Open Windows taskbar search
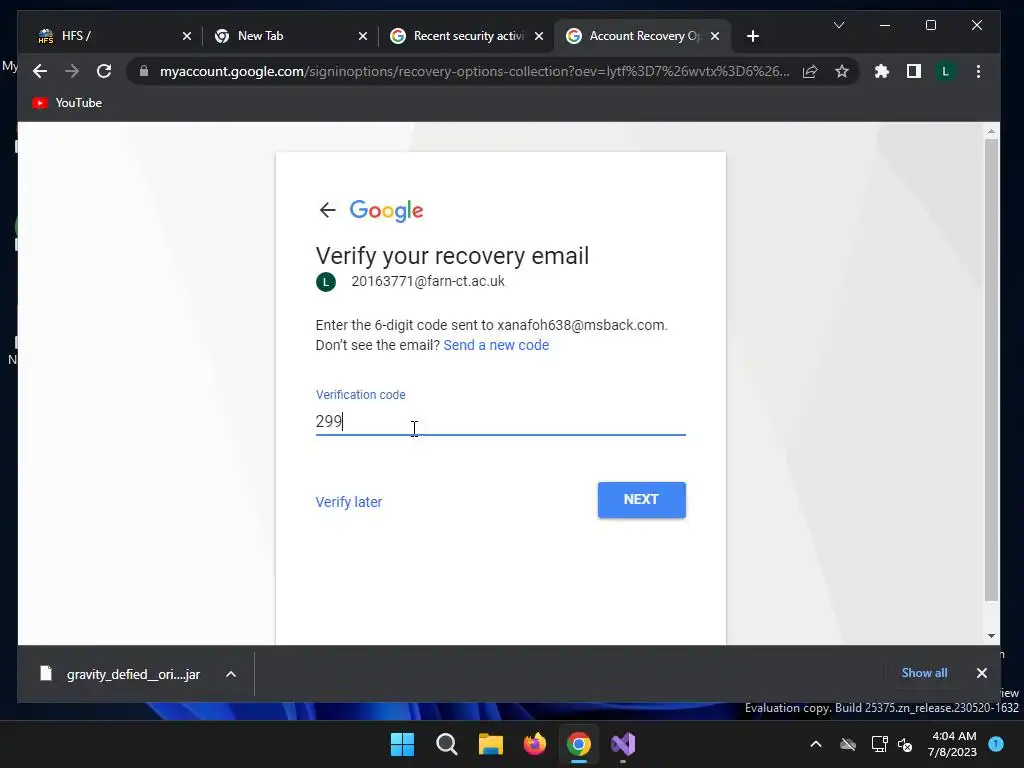The image size is (1024, 768). coord(447,744)
